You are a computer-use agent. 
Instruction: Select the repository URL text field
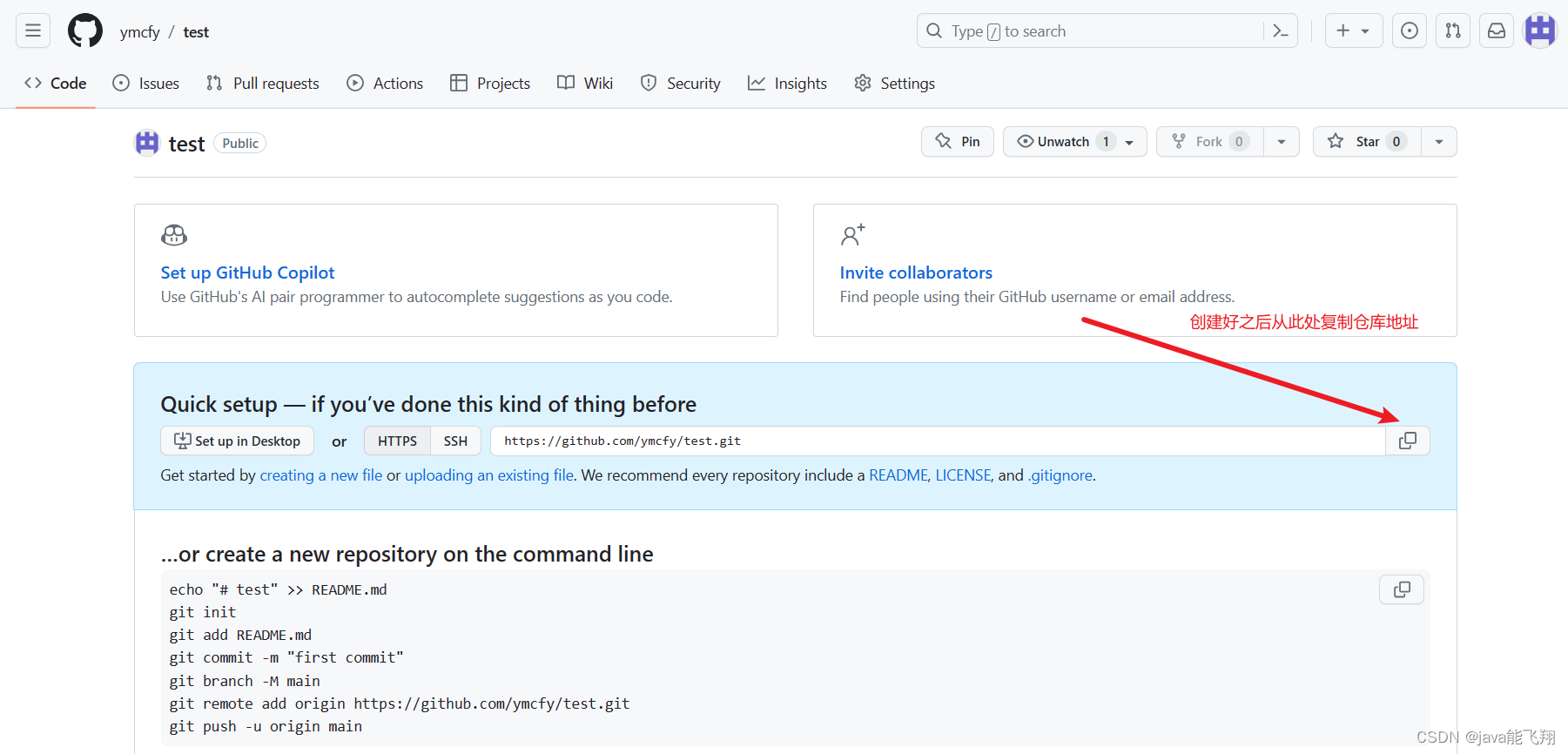click(x=938, y=441)
